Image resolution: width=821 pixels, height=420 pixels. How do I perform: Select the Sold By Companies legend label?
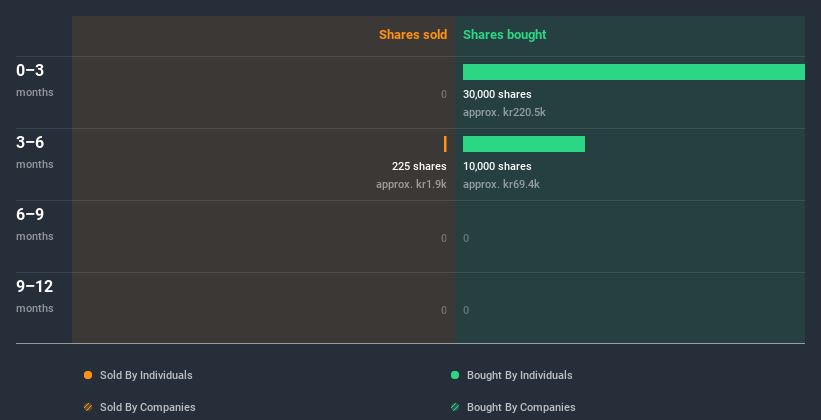click(148, 407)
